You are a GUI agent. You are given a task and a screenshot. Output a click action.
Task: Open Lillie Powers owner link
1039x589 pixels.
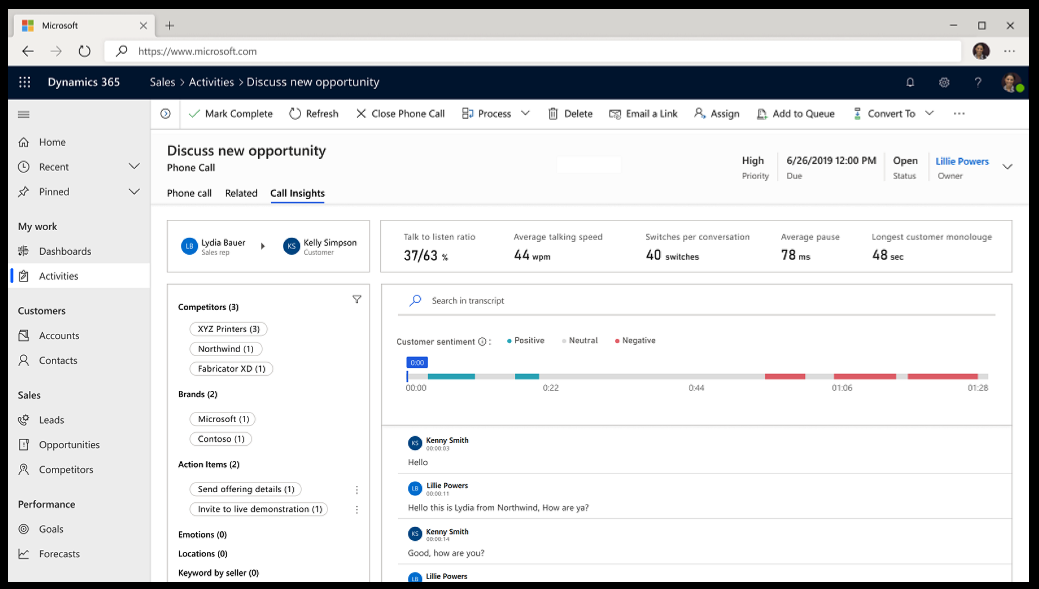[x=961, y=161]
